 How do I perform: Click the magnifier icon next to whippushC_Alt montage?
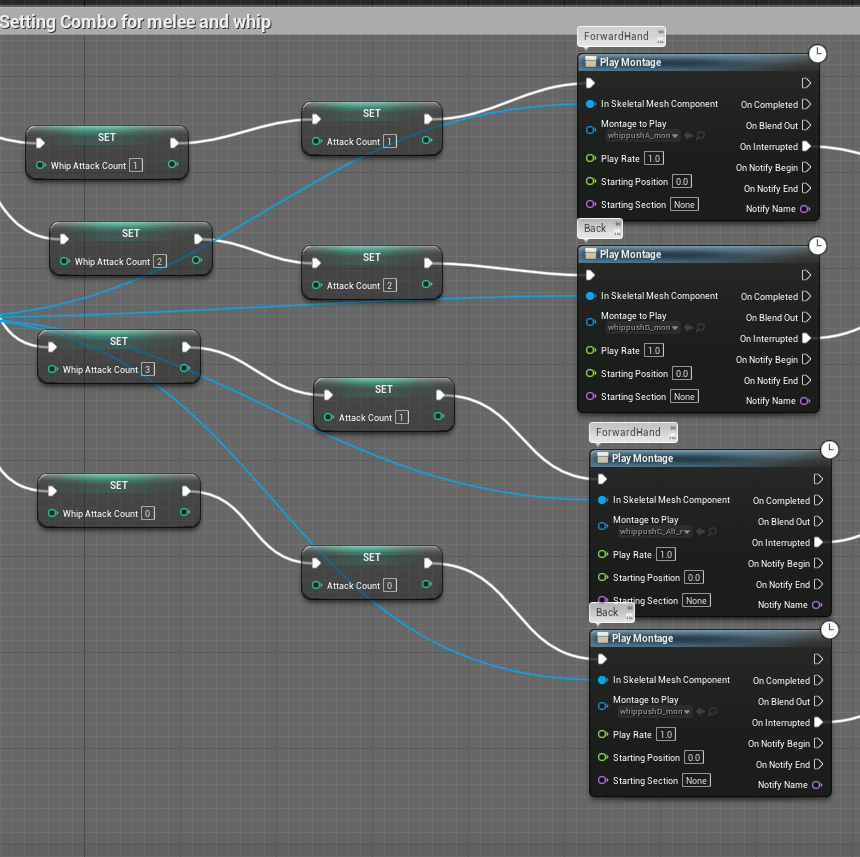[713, 532]
